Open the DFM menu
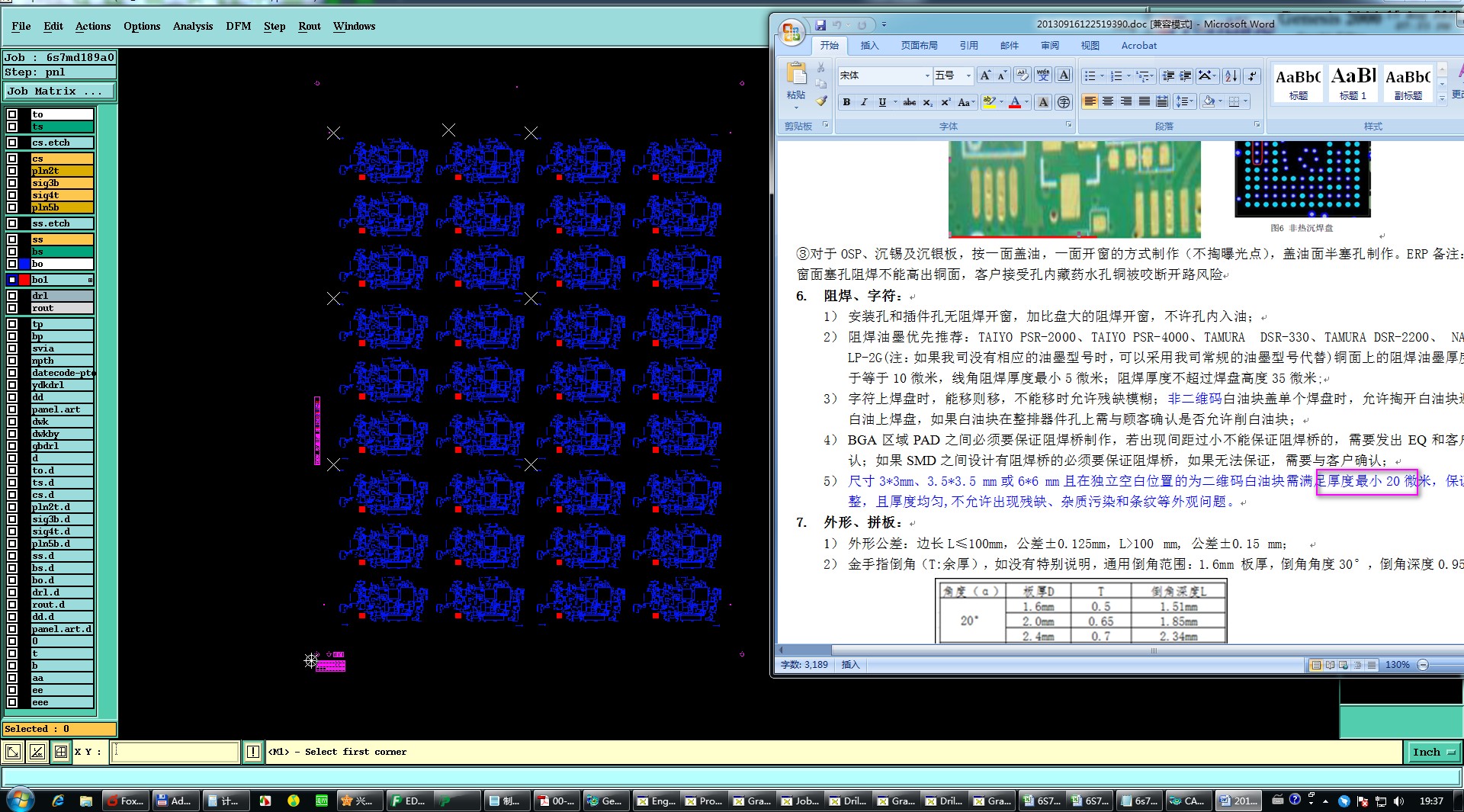Screen dimensions: 1464x812 239,26
